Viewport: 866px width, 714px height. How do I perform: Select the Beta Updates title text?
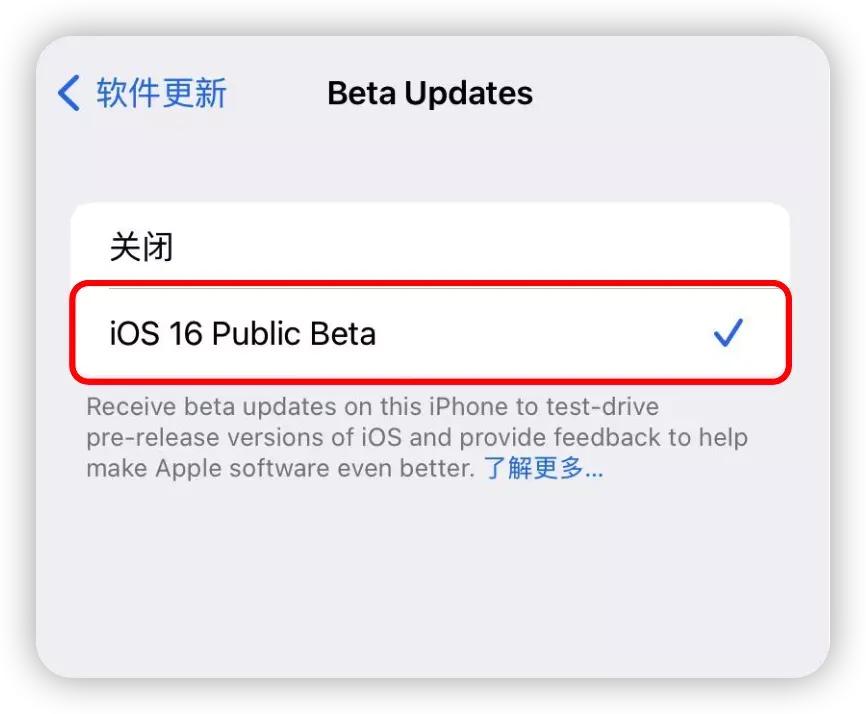coord(428,93)
